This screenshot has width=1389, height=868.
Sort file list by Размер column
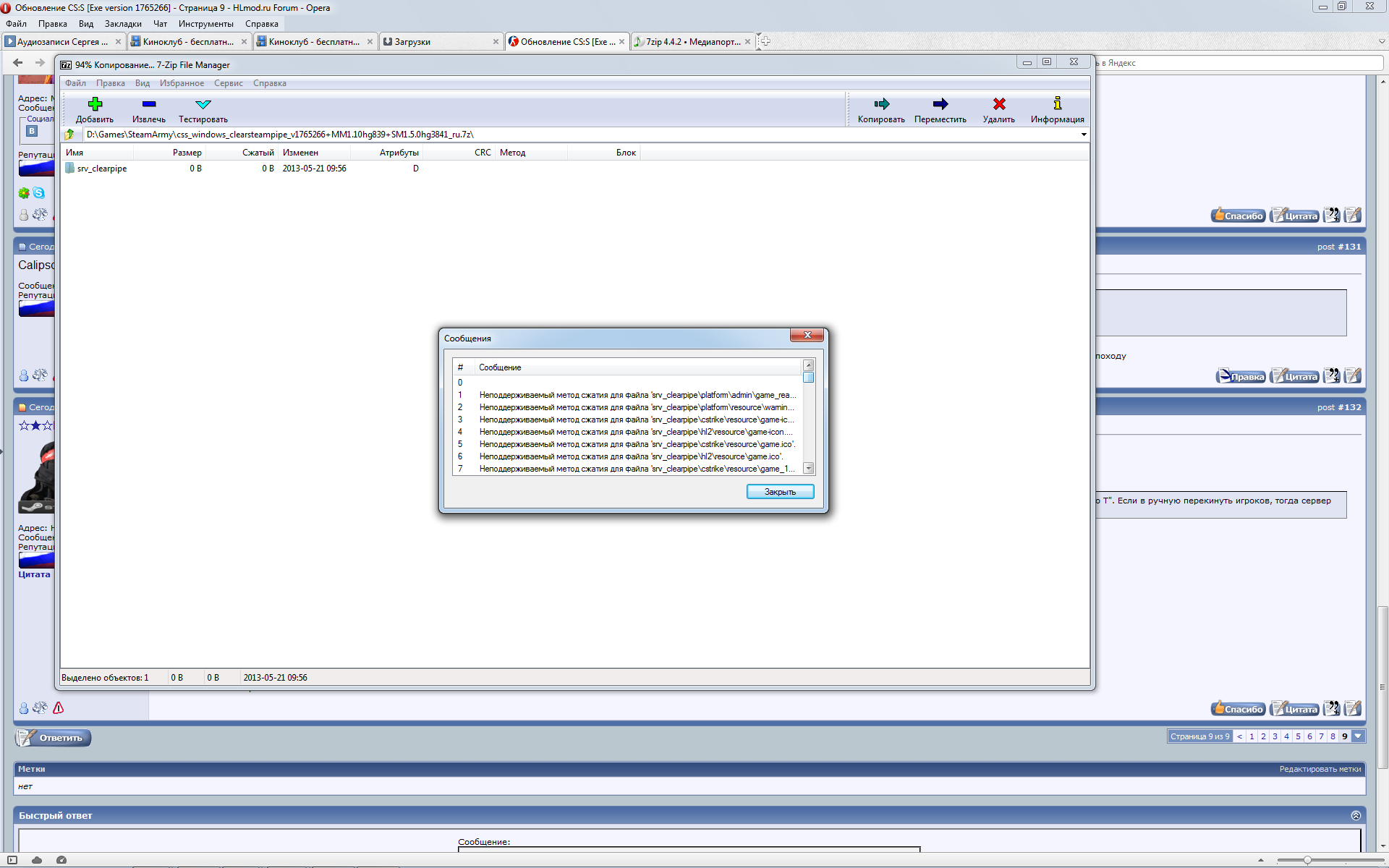tap(187, 153)
